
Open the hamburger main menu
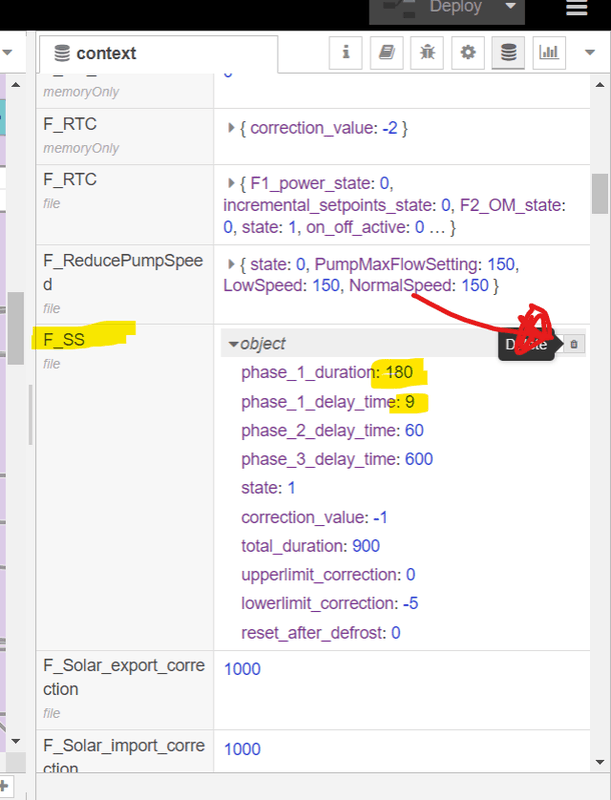tap(577, 7)
